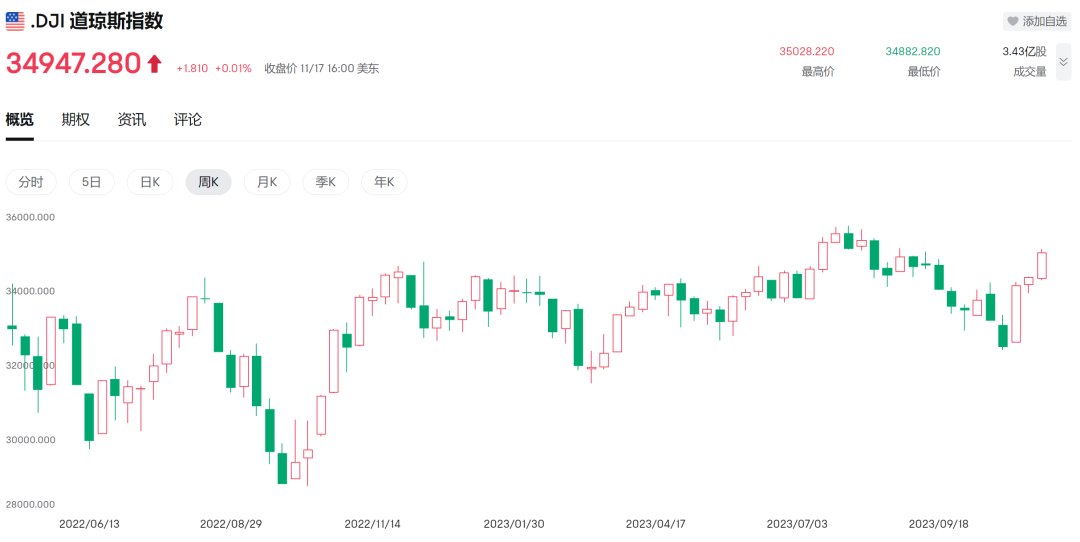Select the 月K chart period
Screen dimensions: 1080x542
click(x=267, y=182)
